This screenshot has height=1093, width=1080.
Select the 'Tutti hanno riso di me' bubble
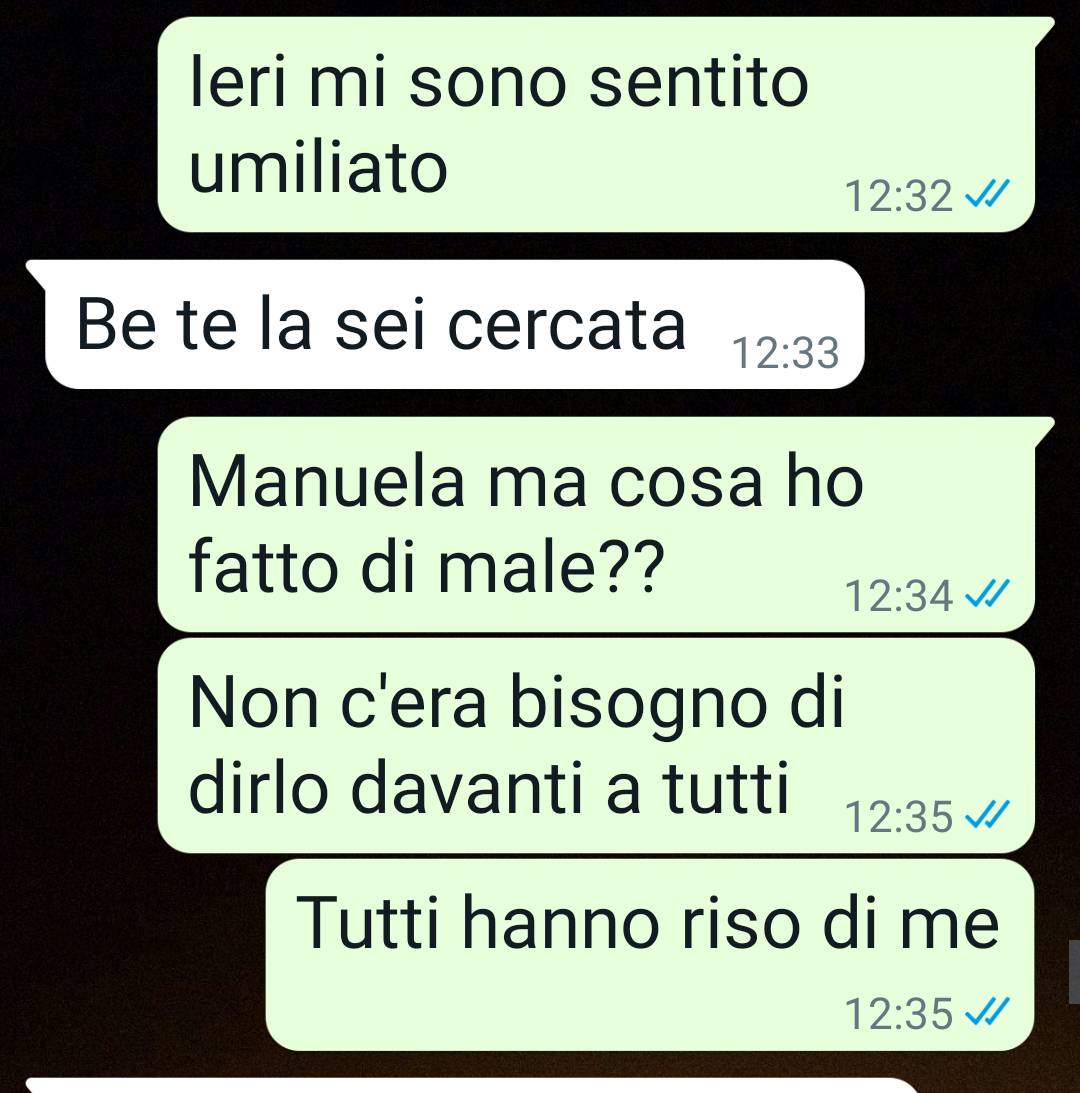pyautogui.click(x=650, y=954)
